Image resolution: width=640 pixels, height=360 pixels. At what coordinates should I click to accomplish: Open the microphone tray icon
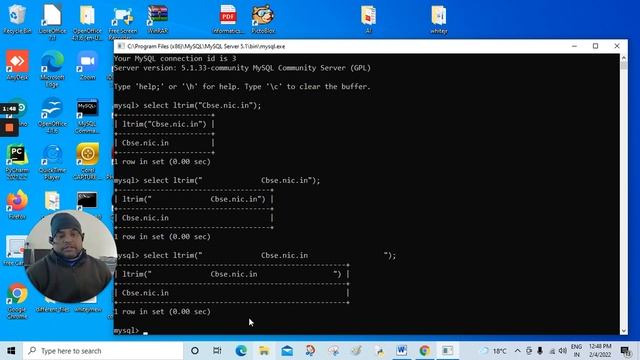(540, 351)
